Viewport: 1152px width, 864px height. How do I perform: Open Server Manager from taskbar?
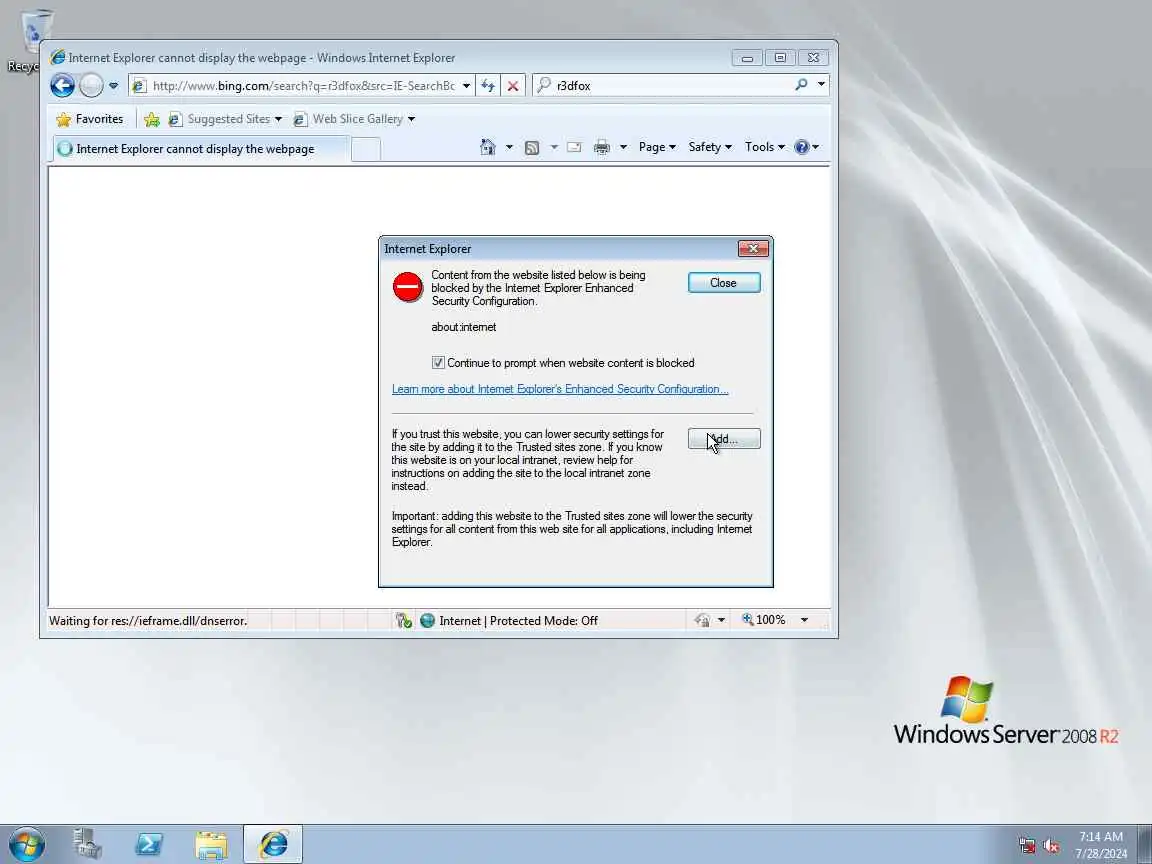pyautogui.click(x=87, y=844)
